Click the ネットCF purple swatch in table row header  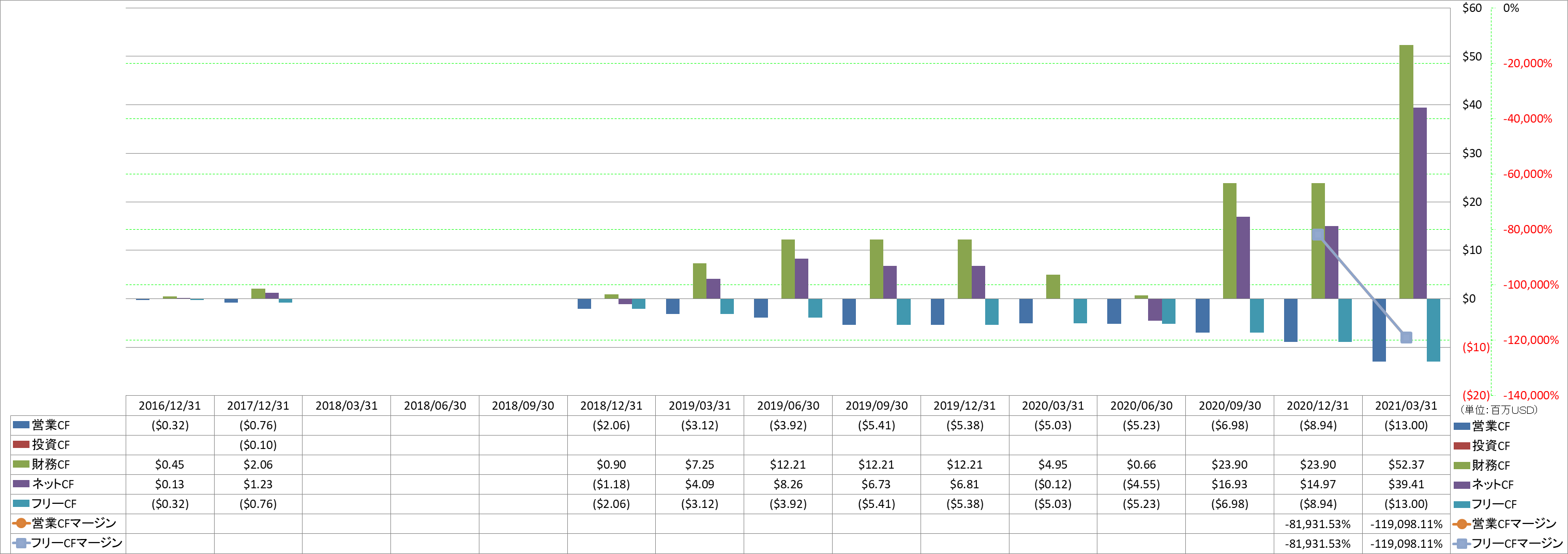[x=21, y=483]
